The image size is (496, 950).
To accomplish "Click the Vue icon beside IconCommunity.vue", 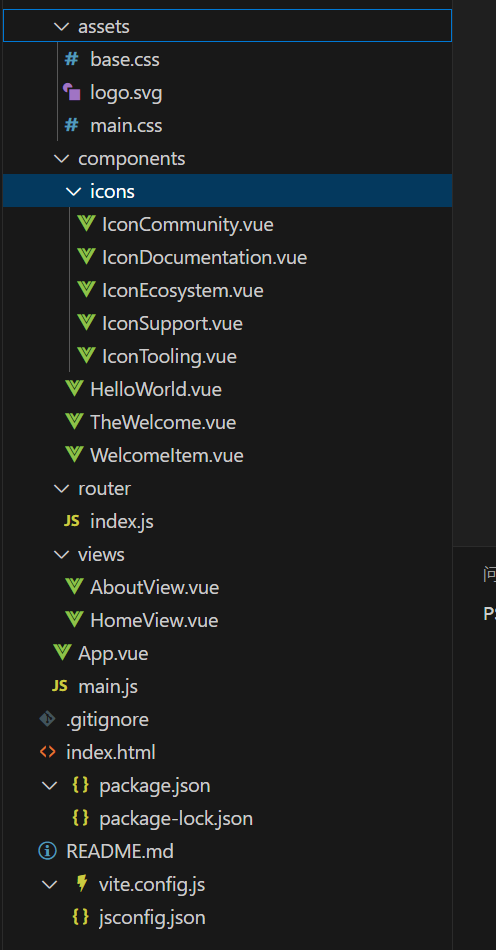I will [86, 224].
